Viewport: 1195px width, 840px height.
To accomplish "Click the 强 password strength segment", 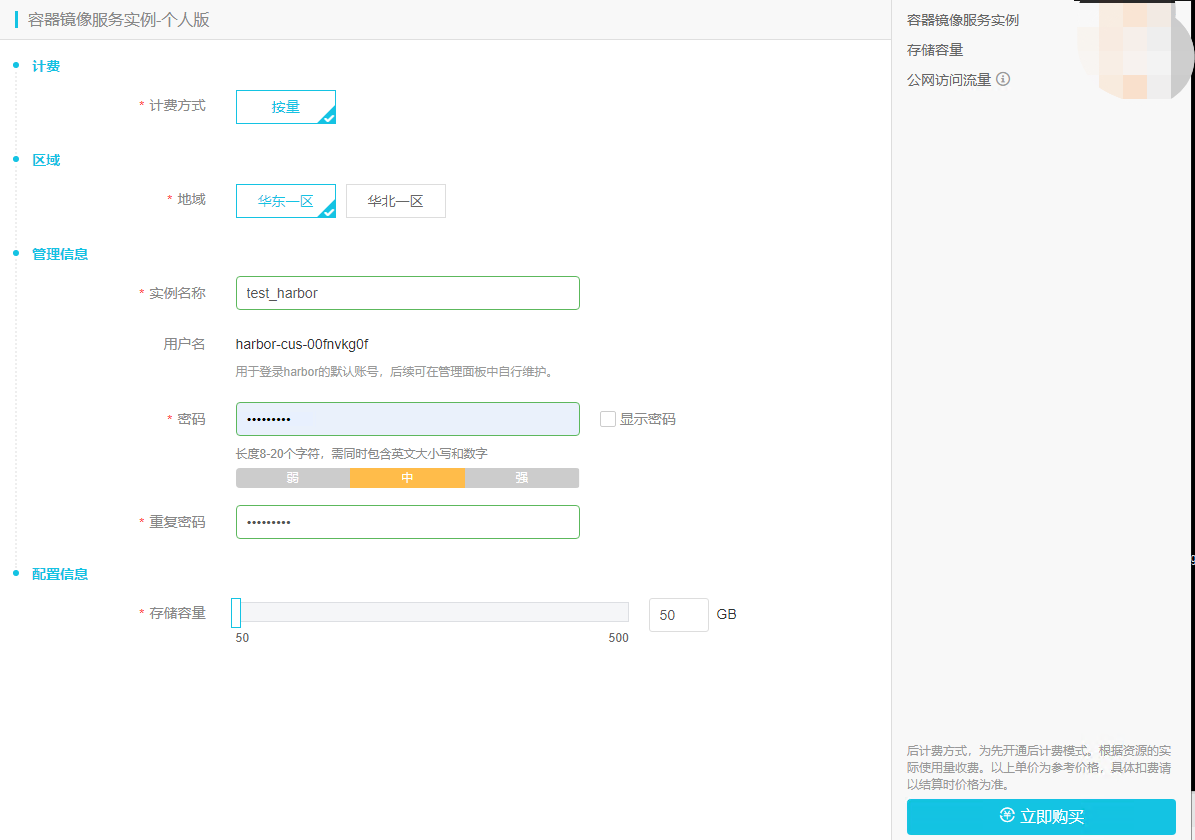I will tap(522, 478).
